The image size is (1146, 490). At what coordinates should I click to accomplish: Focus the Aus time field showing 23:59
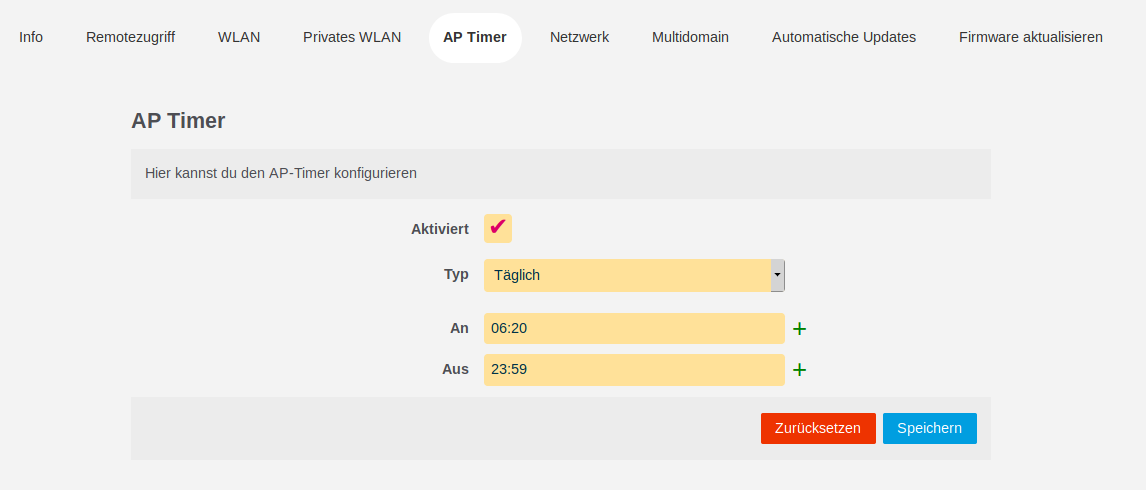[634, 370]
